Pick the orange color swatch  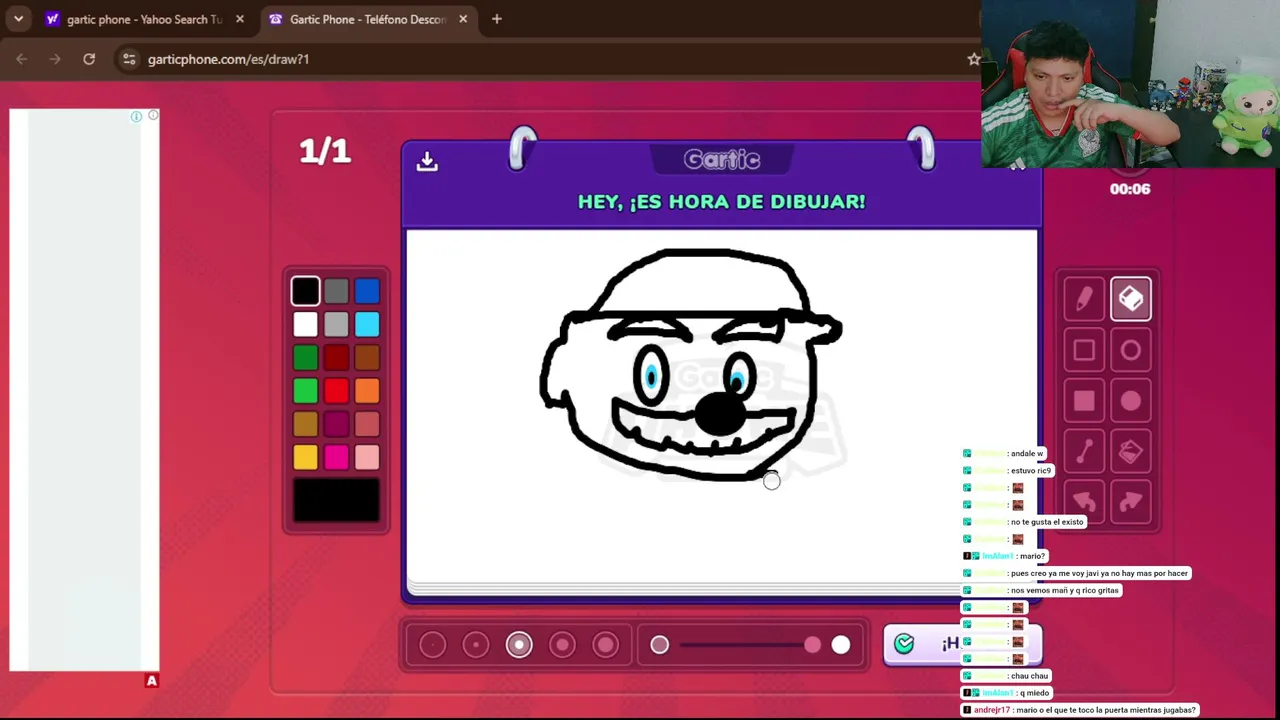(367, 391)
